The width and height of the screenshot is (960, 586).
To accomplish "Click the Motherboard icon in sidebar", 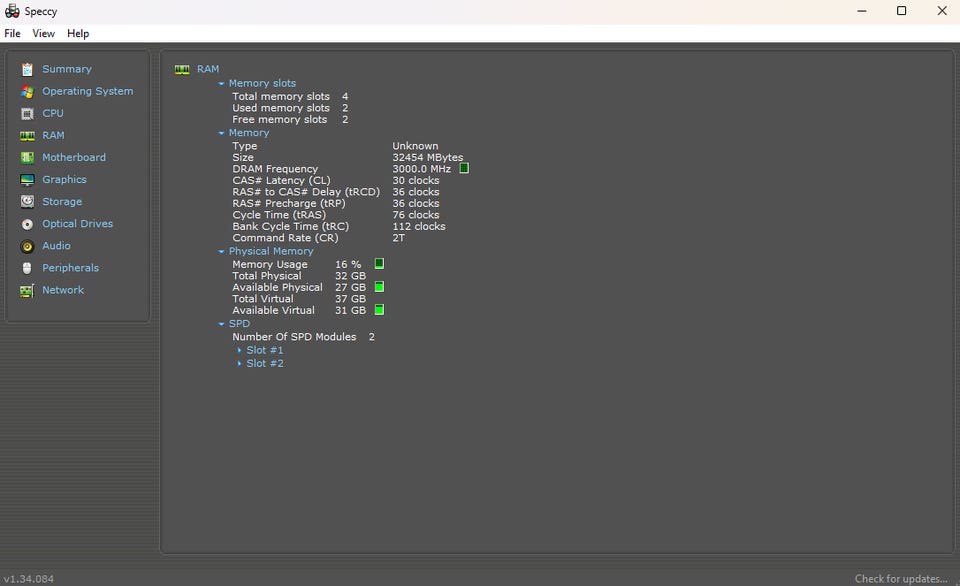I will point(27,157).
